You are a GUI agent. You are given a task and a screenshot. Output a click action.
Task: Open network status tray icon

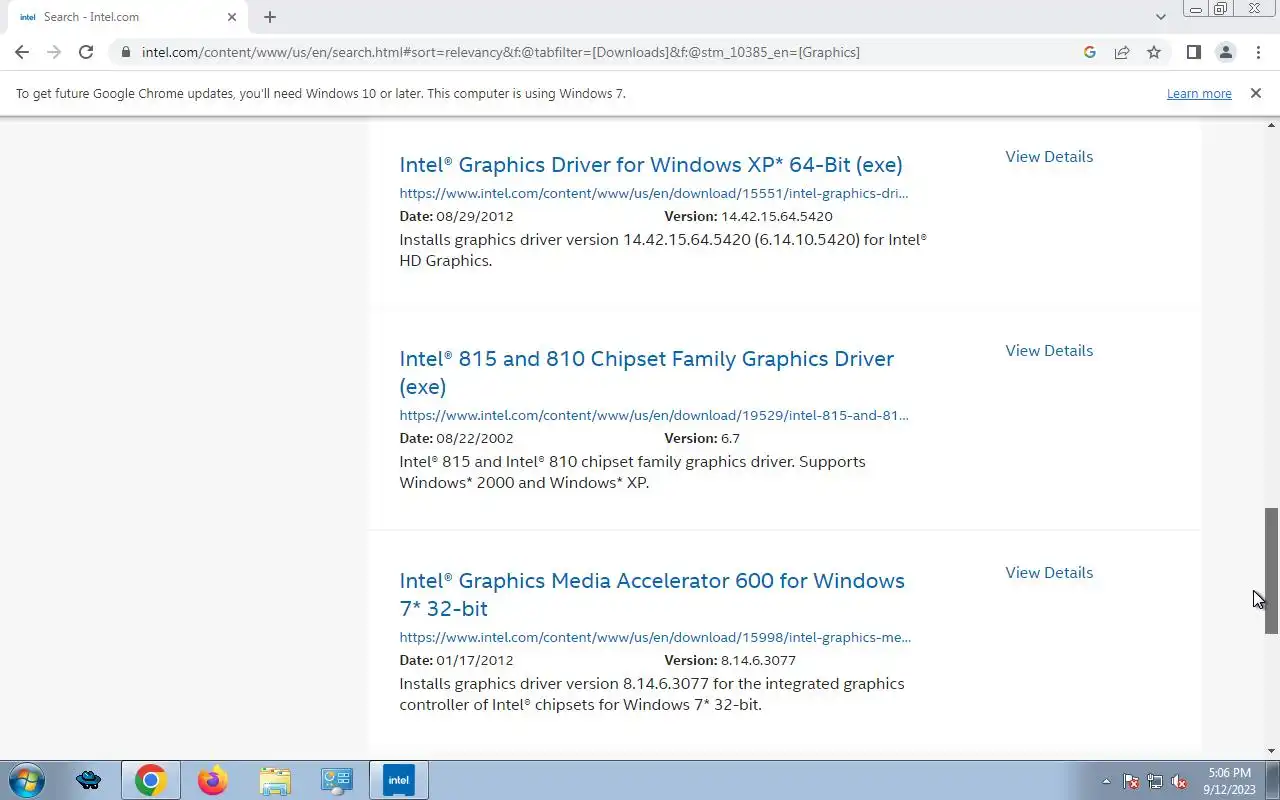click(1155, 782)
